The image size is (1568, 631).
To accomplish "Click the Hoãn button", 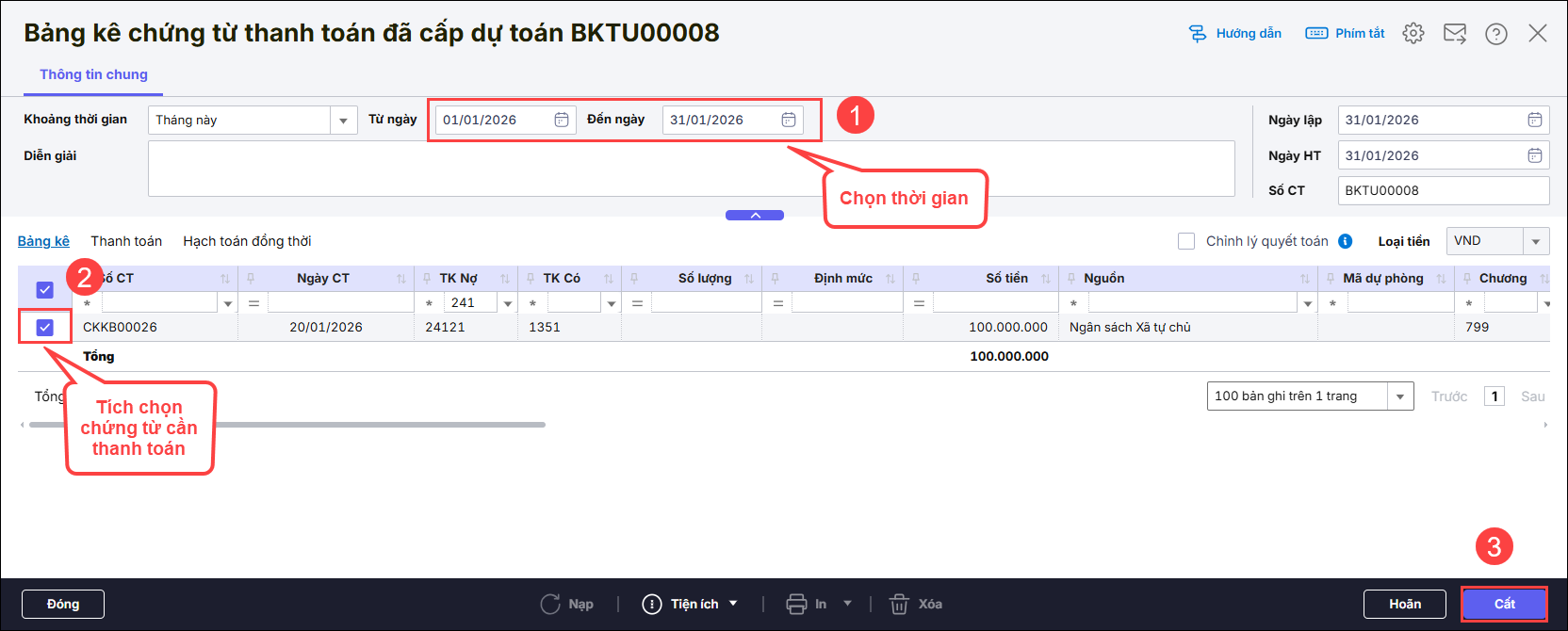I will point(1405,604).
